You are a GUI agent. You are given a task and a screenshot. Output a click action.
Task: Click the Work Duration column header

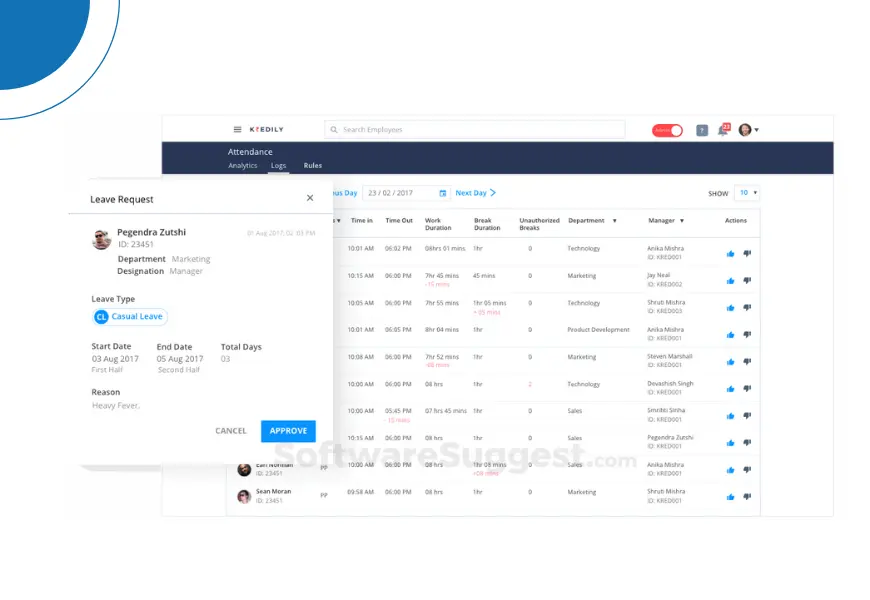438,224
